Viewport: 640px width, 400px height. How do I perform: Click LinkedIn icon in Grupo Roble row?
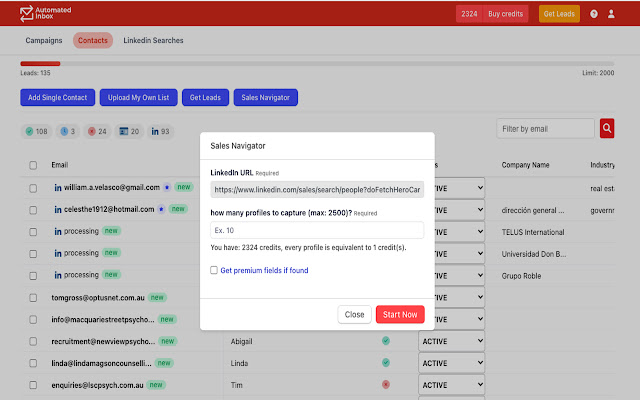58,276
